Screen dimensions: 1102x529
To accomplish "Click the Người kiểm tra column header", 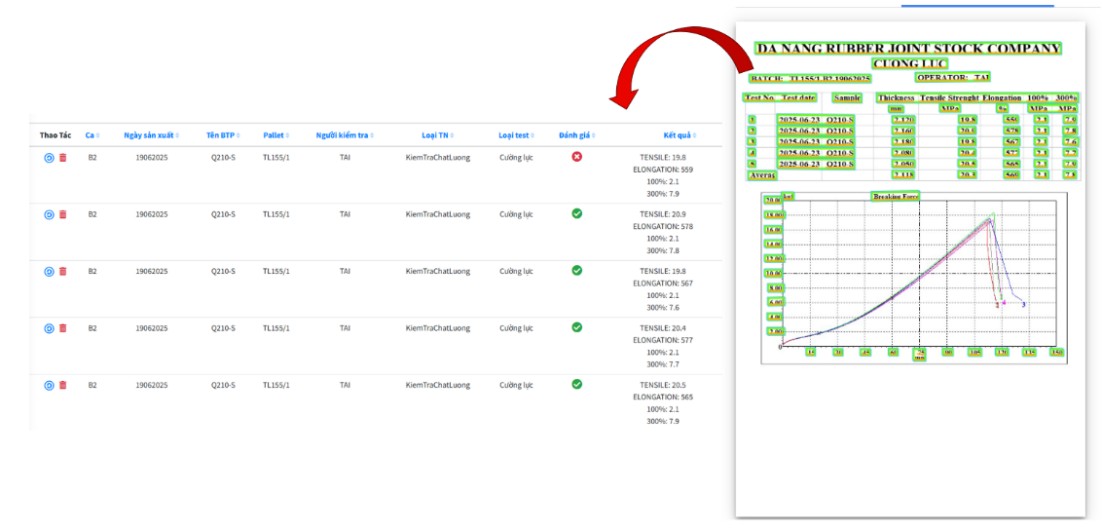I will click(343, 135).
